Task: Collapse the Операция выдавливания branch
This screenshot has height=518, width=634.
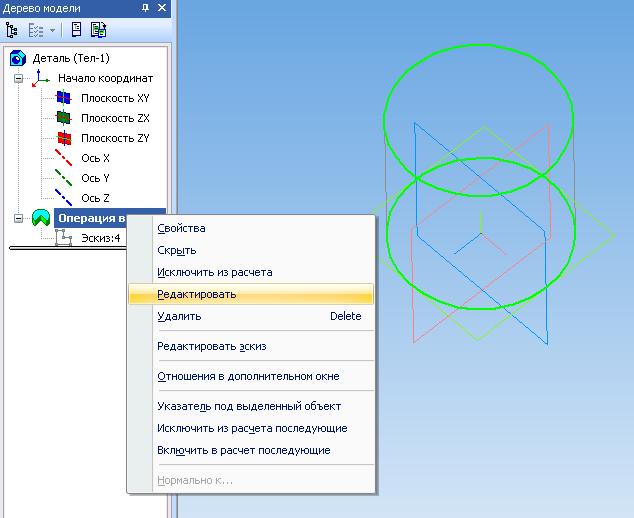Action: click(x=18, y=218)
